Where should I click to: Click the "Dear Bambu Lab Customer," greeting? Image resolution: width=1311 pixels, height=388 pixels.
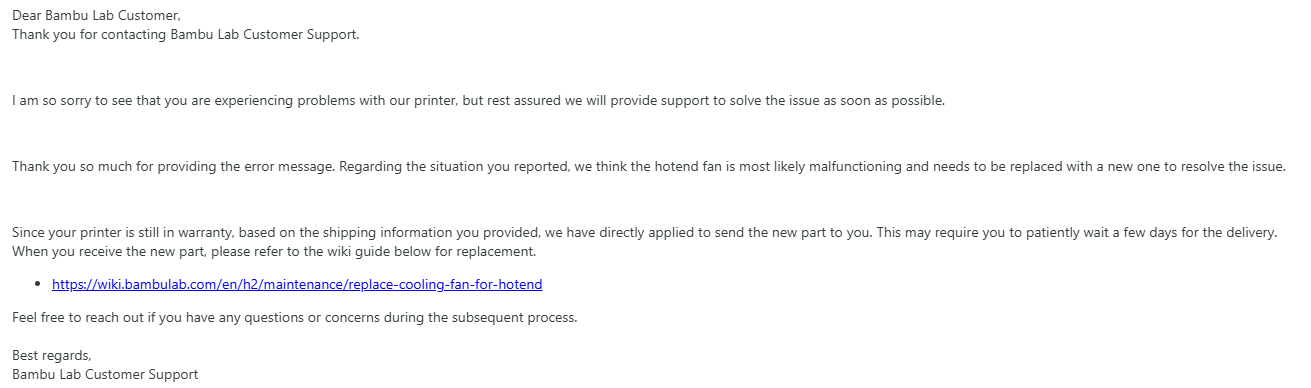point(83,16)
